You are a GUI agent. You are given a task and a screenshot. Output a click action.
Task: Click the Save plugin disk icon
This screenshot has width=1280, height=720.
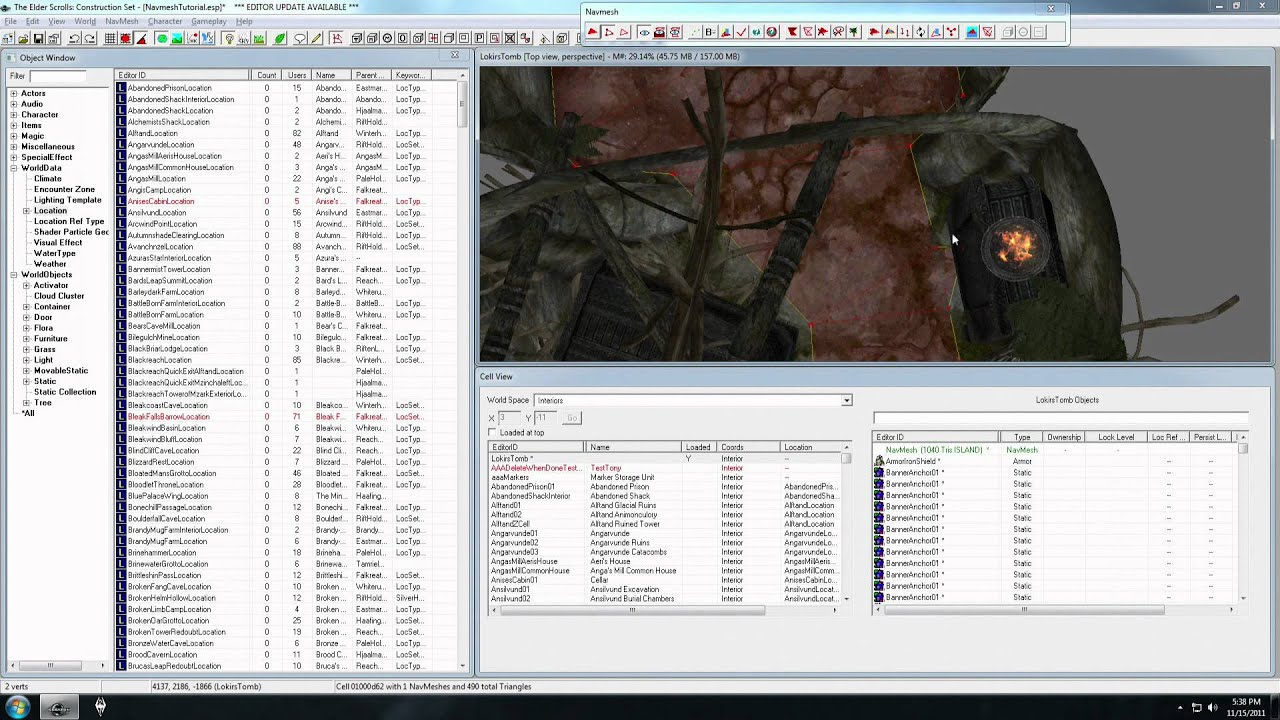pyautogui.click(x=39, y=39)
